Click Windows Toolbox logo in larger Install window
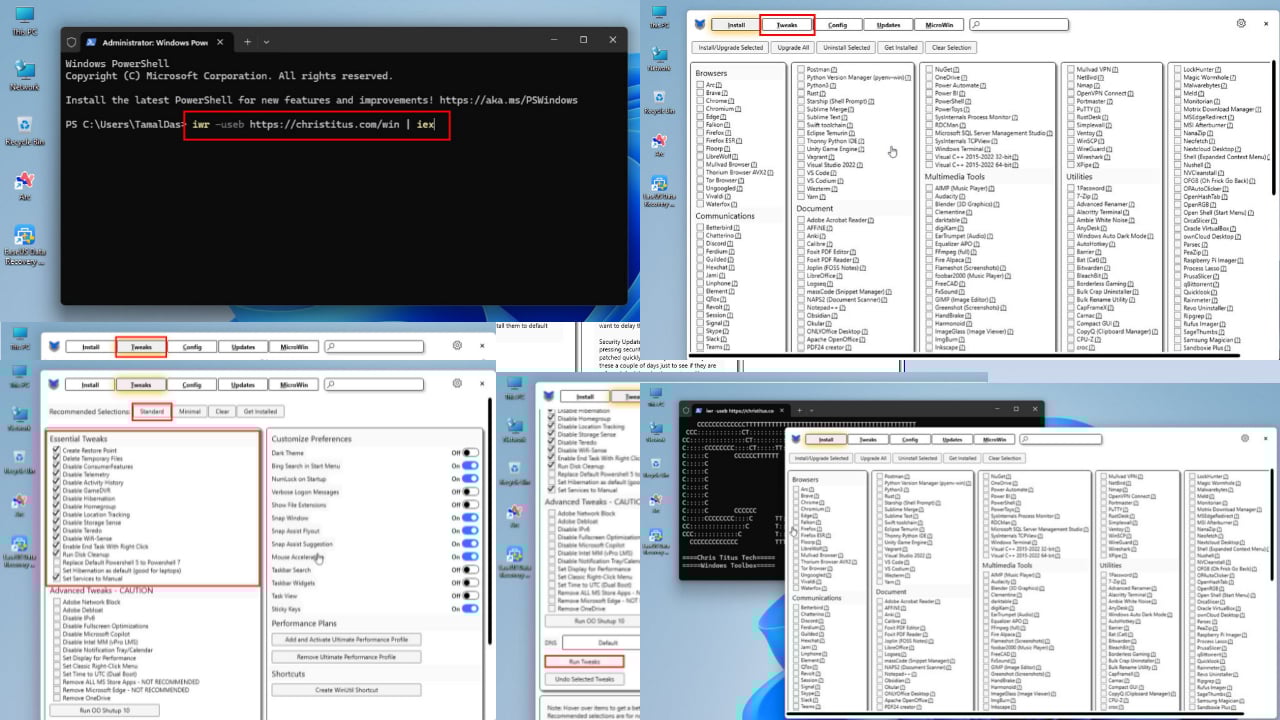Screen dimensions: 1280x720 [x=698, y=25]
